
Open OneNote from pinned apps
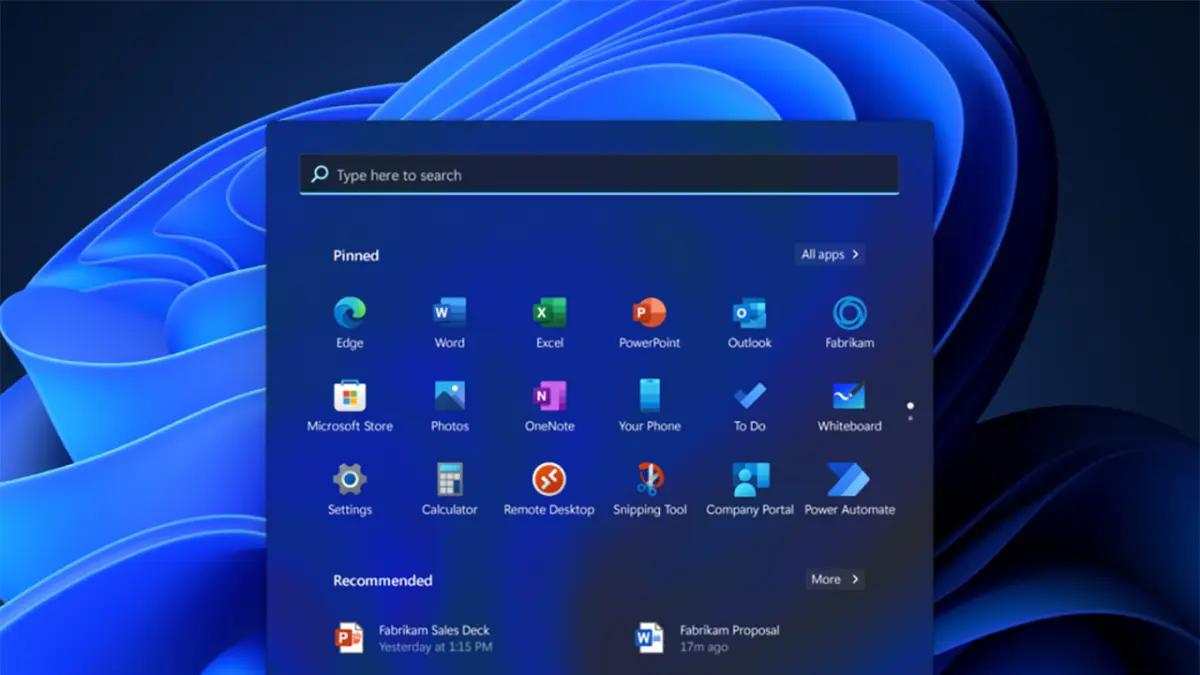[549, 397]
